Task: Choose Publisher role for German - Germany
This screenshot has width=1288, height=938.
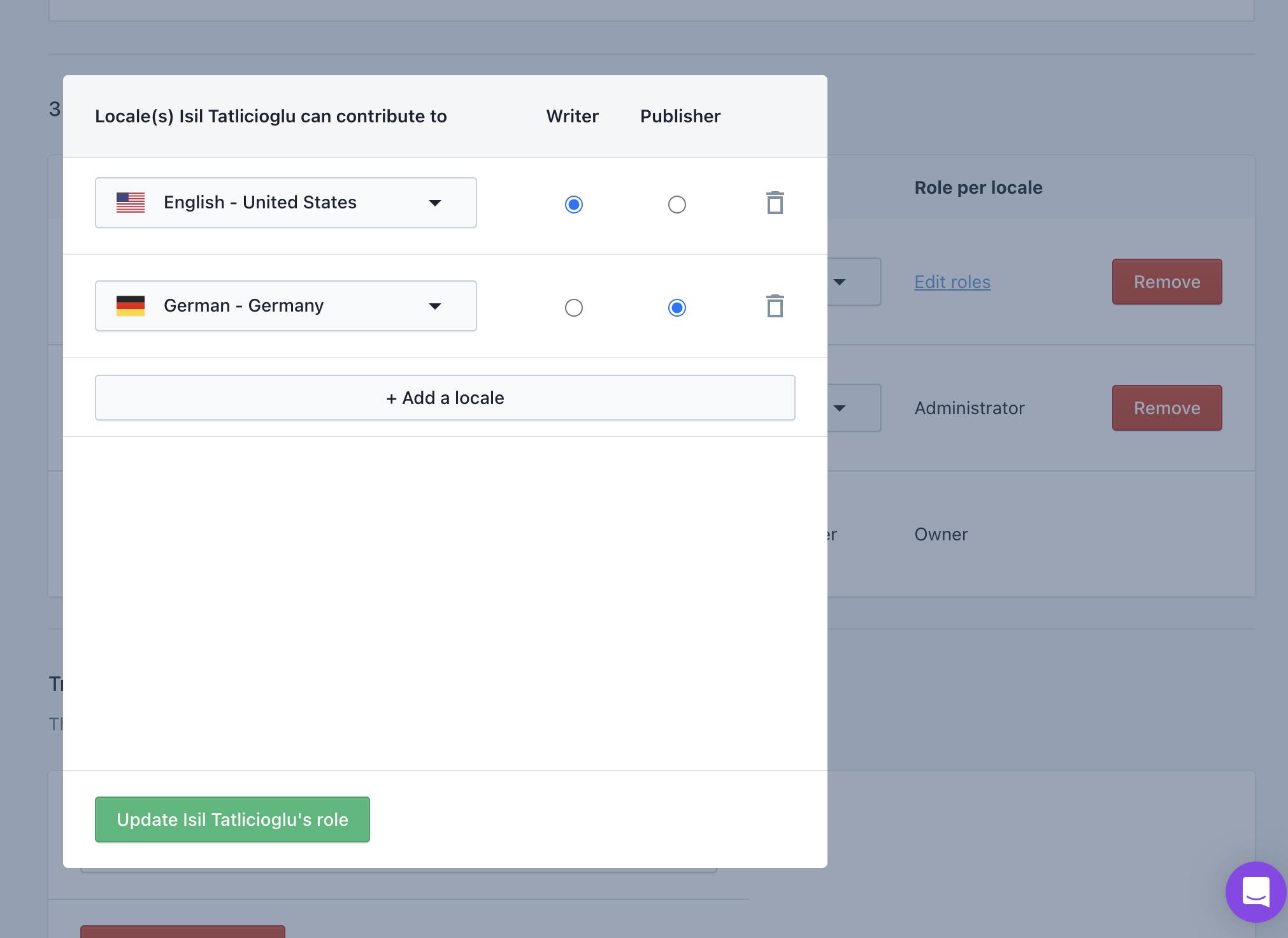Action: 676,308
